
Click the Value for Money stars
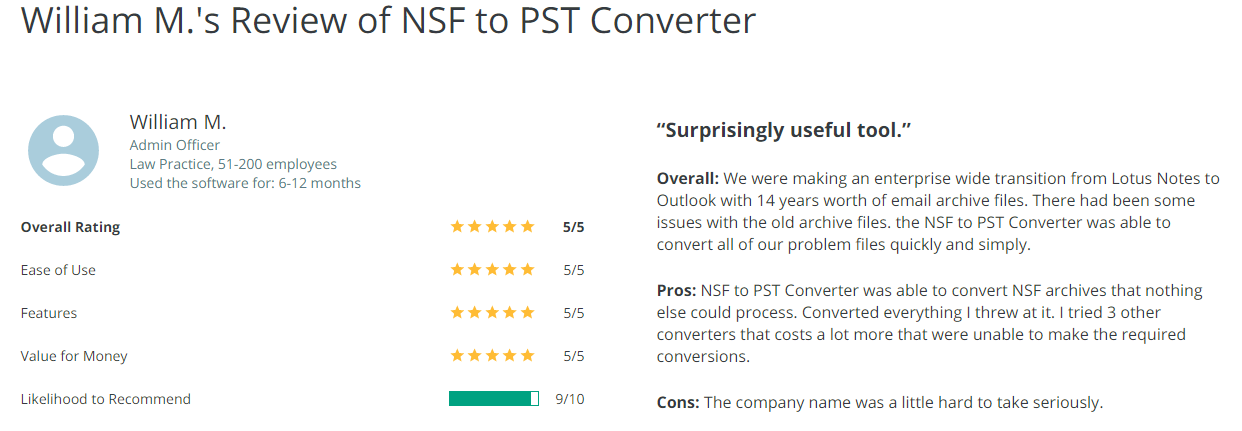coord(493,356)
